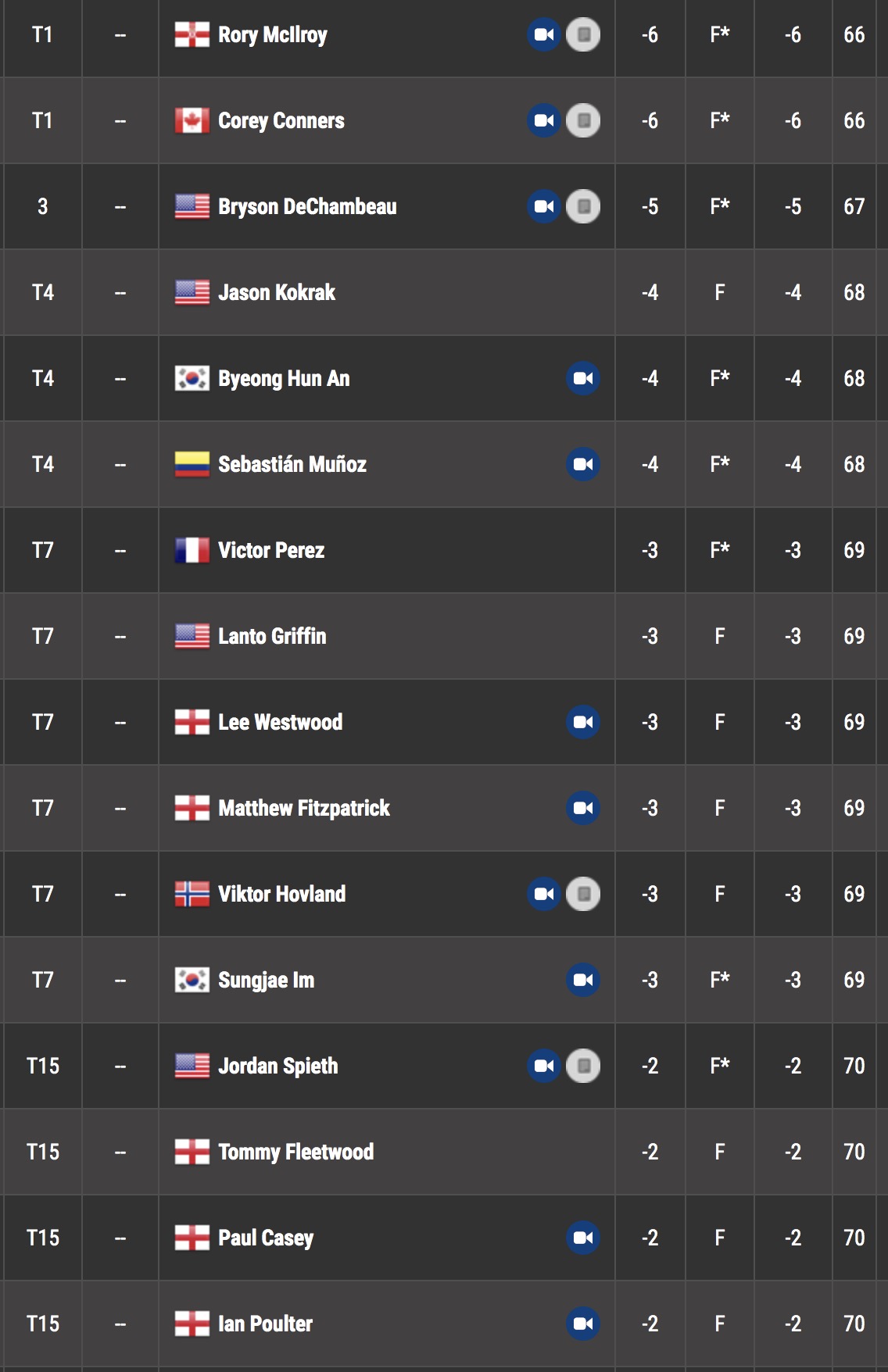
Task: Click Sungjae Im's video camera icon
Action: pos(583,980)
